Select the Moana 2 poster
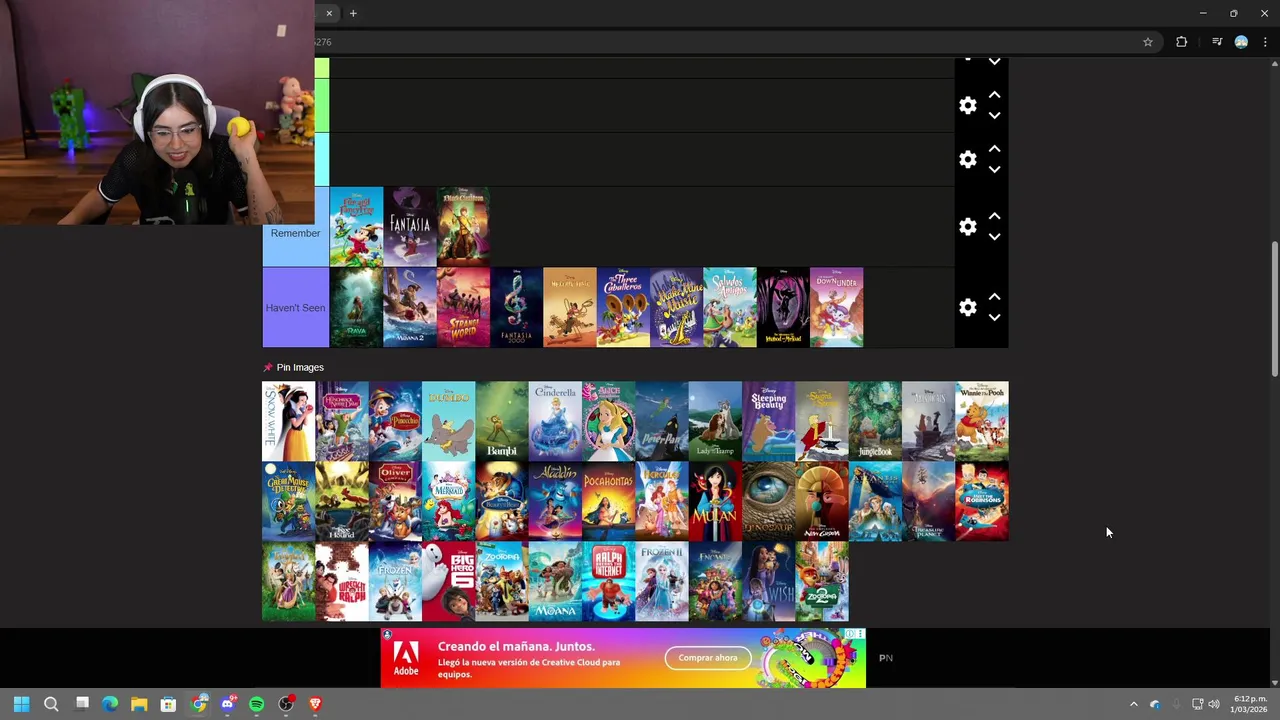This screenshot has width=1280, height=720. tap(410, 307)
